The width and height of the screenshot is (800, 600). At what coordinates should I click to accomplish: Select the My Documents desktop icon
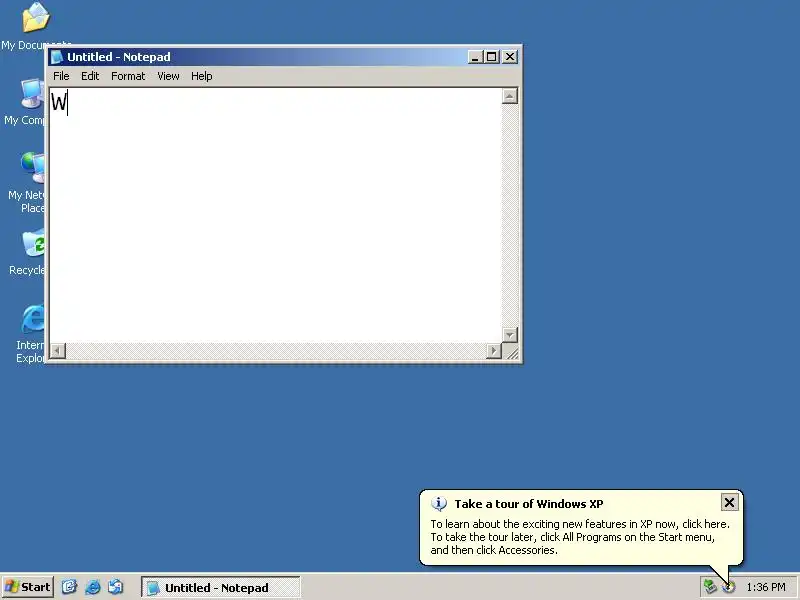(36, 26)
